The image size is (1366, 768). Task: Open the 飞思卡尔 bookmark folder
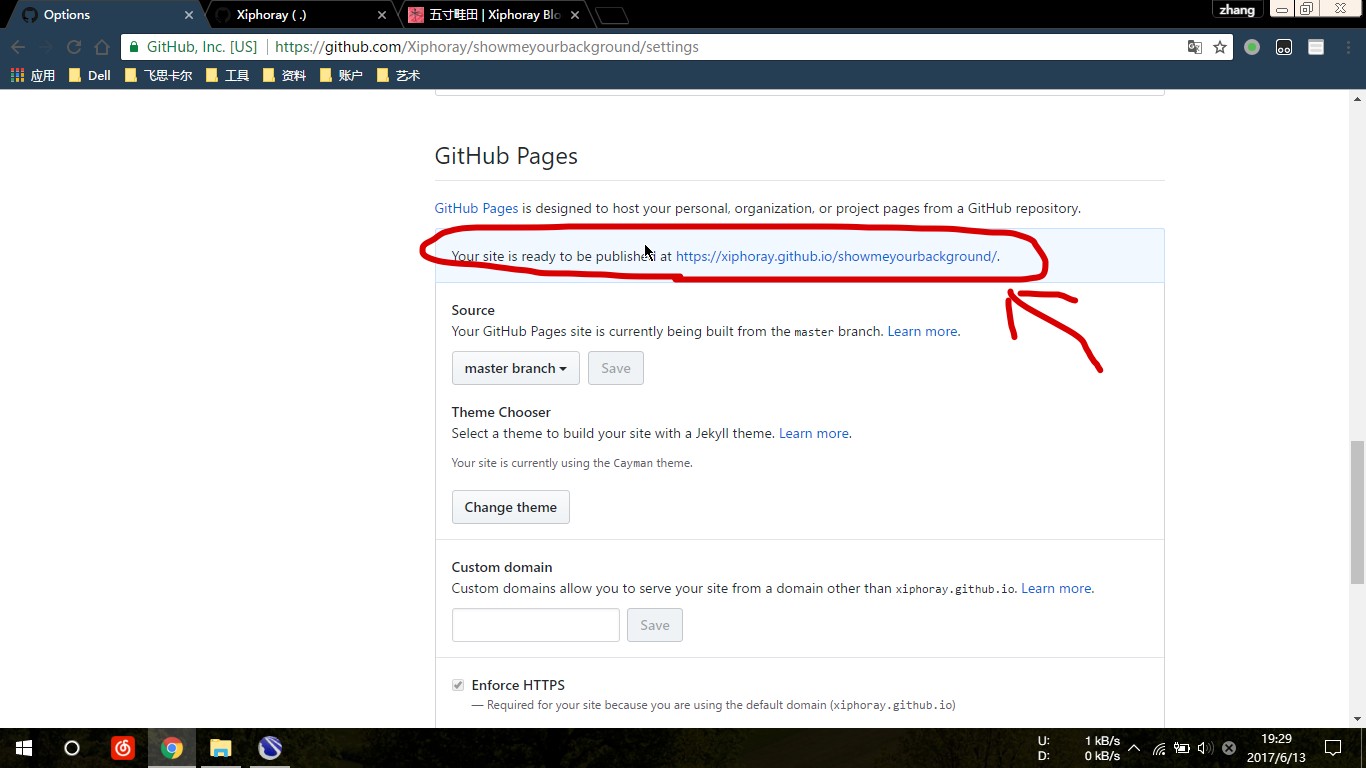tap(158, 75)
